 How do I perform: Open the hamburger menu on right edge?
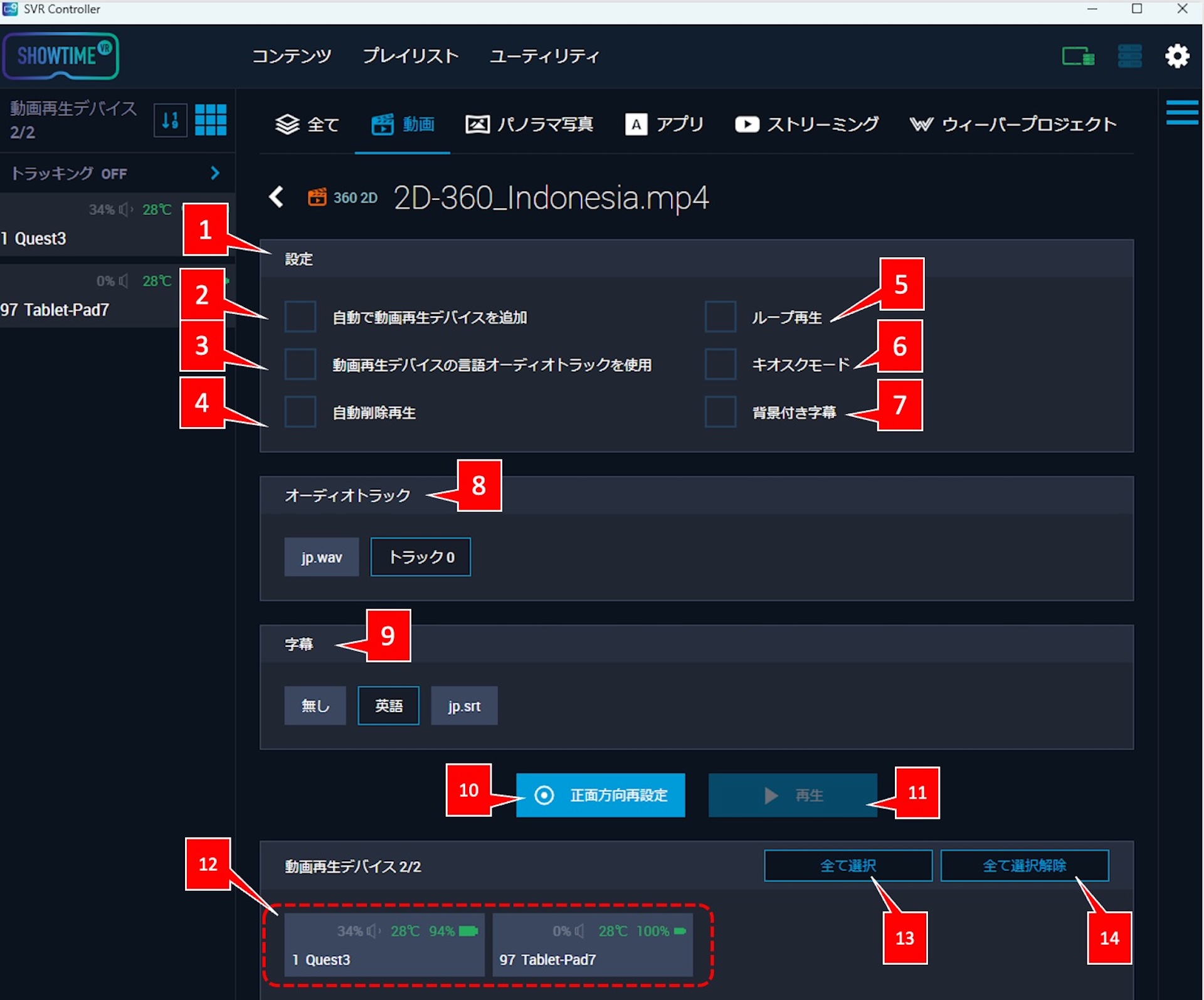(1182, 113)
